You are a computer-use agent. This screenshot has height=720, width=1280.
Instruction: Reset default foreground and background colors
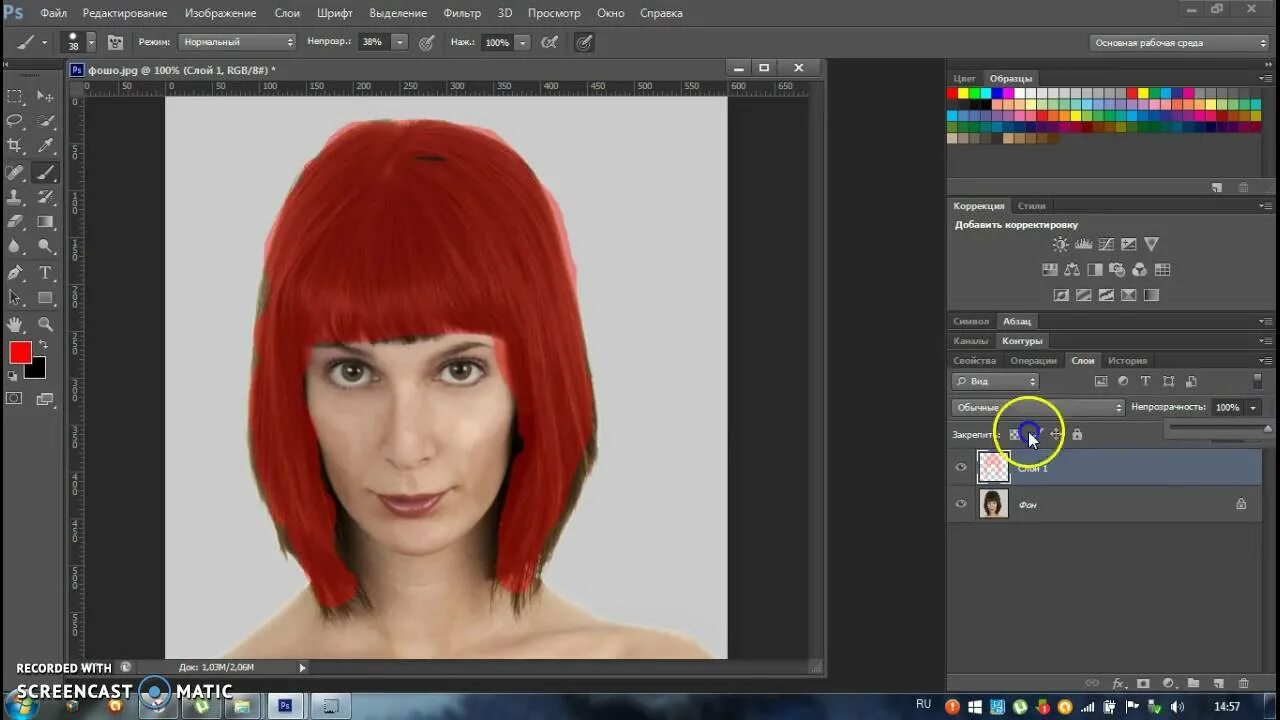click(12, 376)
